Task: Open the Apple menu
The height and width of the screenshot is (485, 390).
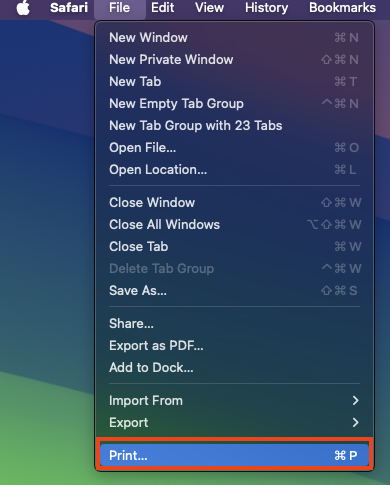Action: pos(23,8)
